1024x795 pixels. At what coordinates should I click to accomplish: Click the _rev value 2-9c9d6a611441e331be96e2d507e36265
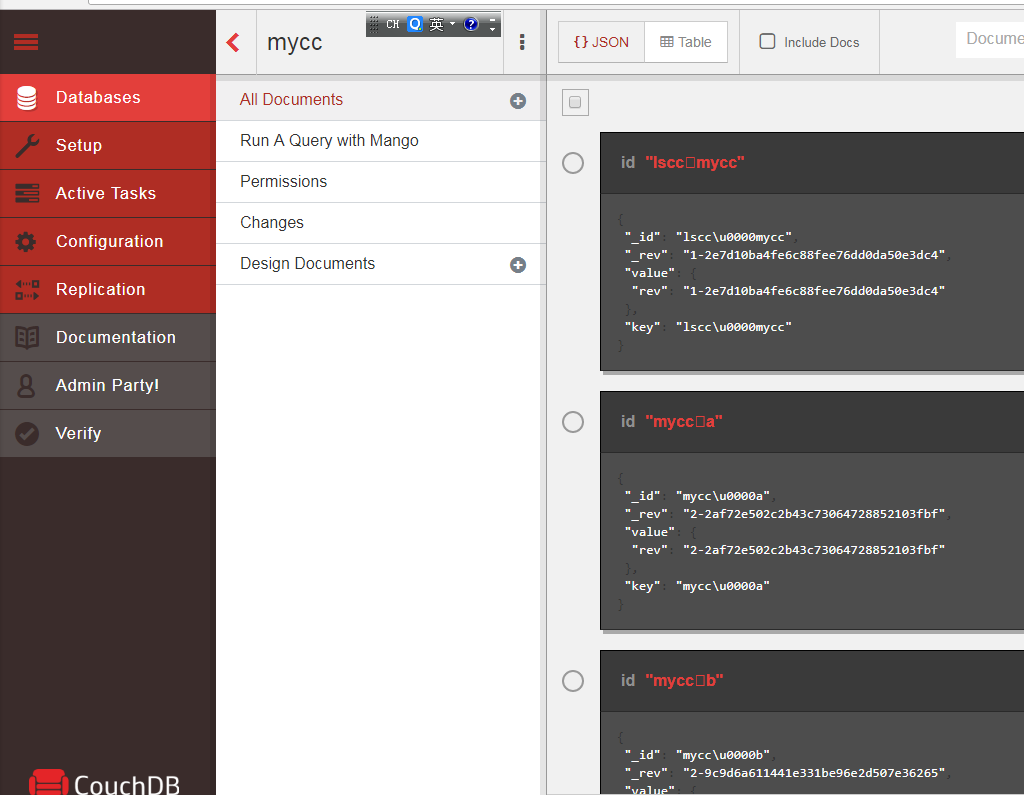pyautogui.click(x=814, y=773)
